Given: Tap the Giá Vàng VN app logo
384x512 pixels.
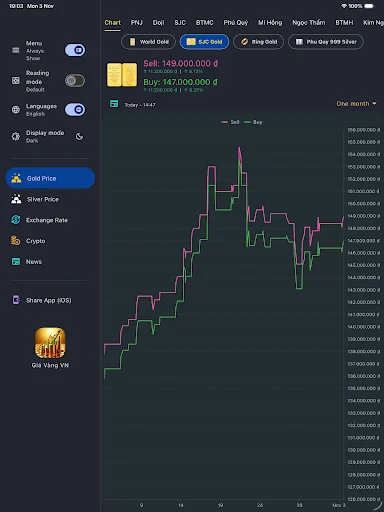Looking at the screenshot, I should point(50,343).
